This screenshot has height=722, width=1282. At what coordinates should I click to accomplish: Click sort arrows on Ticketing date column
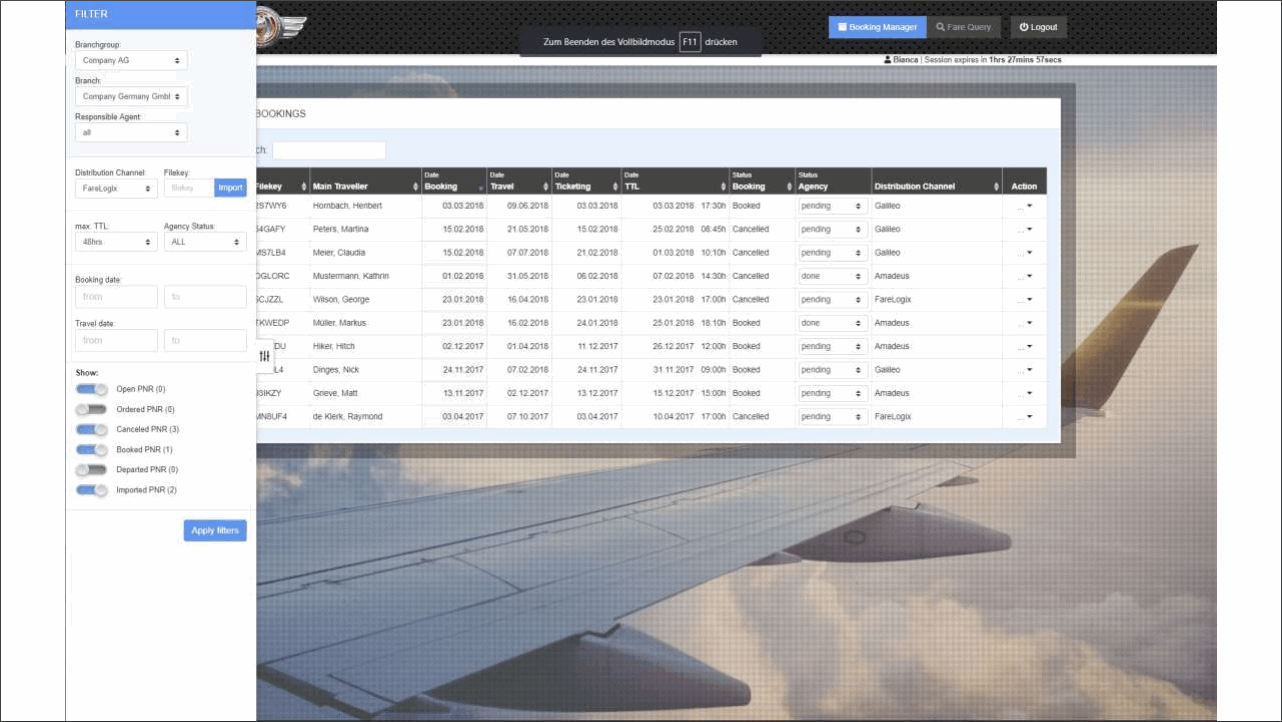point(614,187)
